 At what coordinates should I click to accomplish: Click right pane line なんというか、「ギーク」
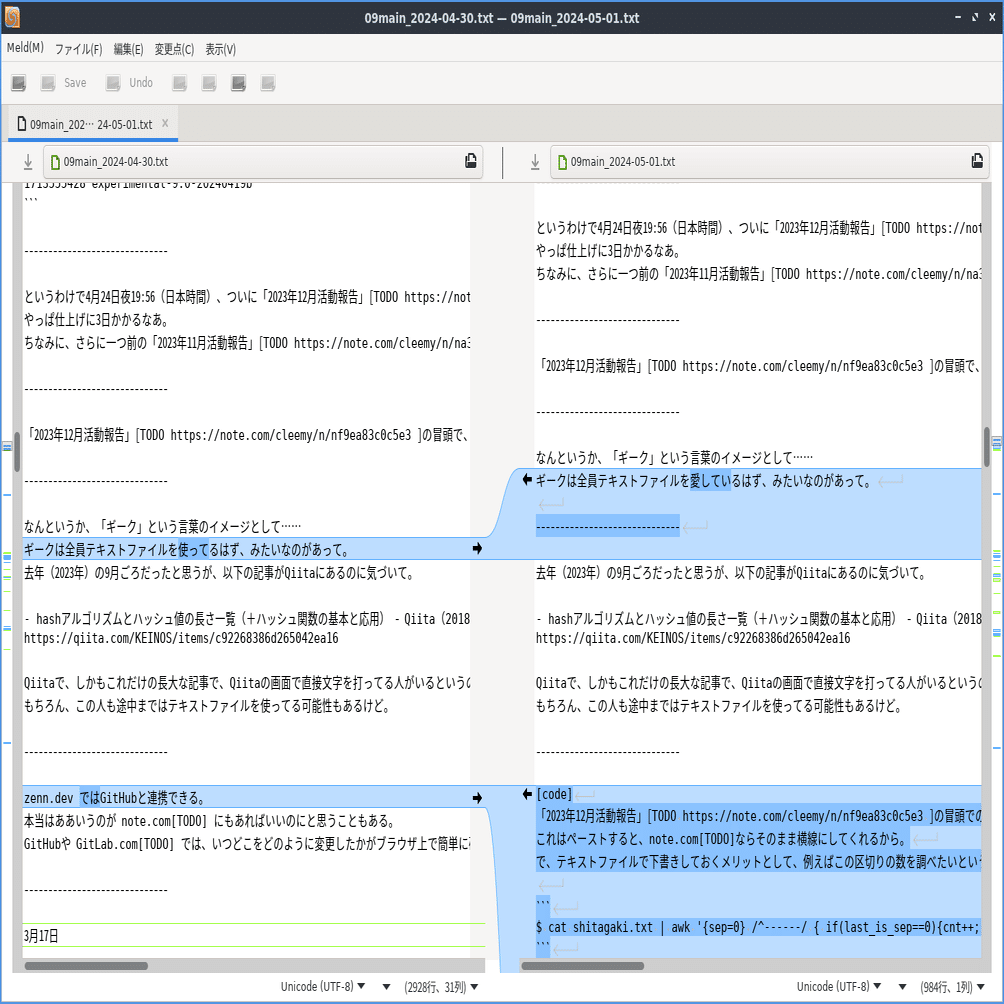[x=674, y=457]
